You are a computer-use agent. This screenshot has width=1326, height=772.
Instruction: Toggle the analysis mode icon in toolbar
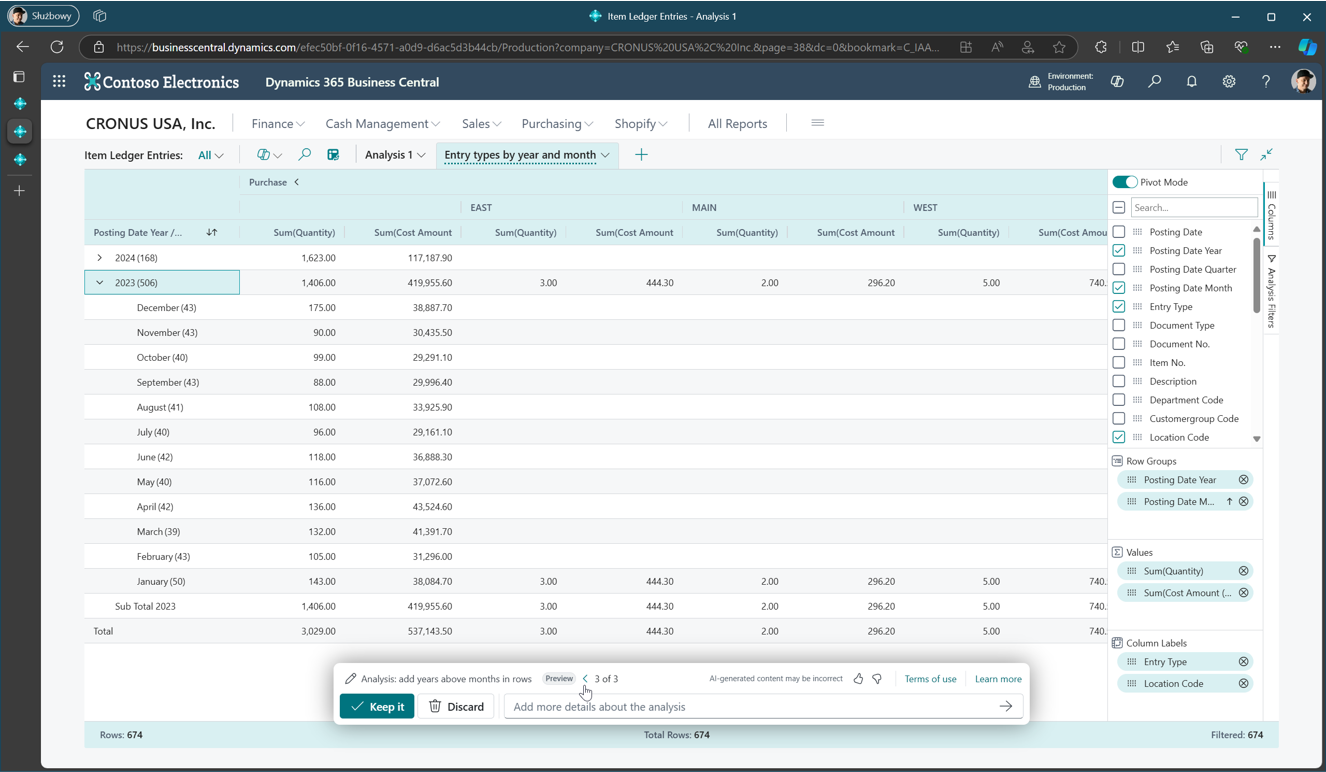click(333, 155)
